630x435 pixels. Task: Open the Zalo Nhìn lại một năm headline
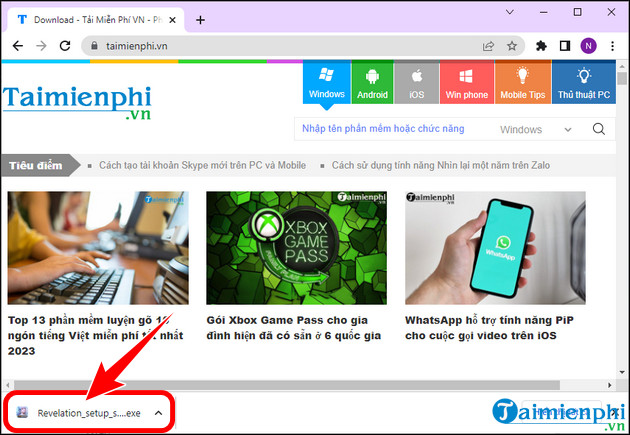tap(441, 165)
